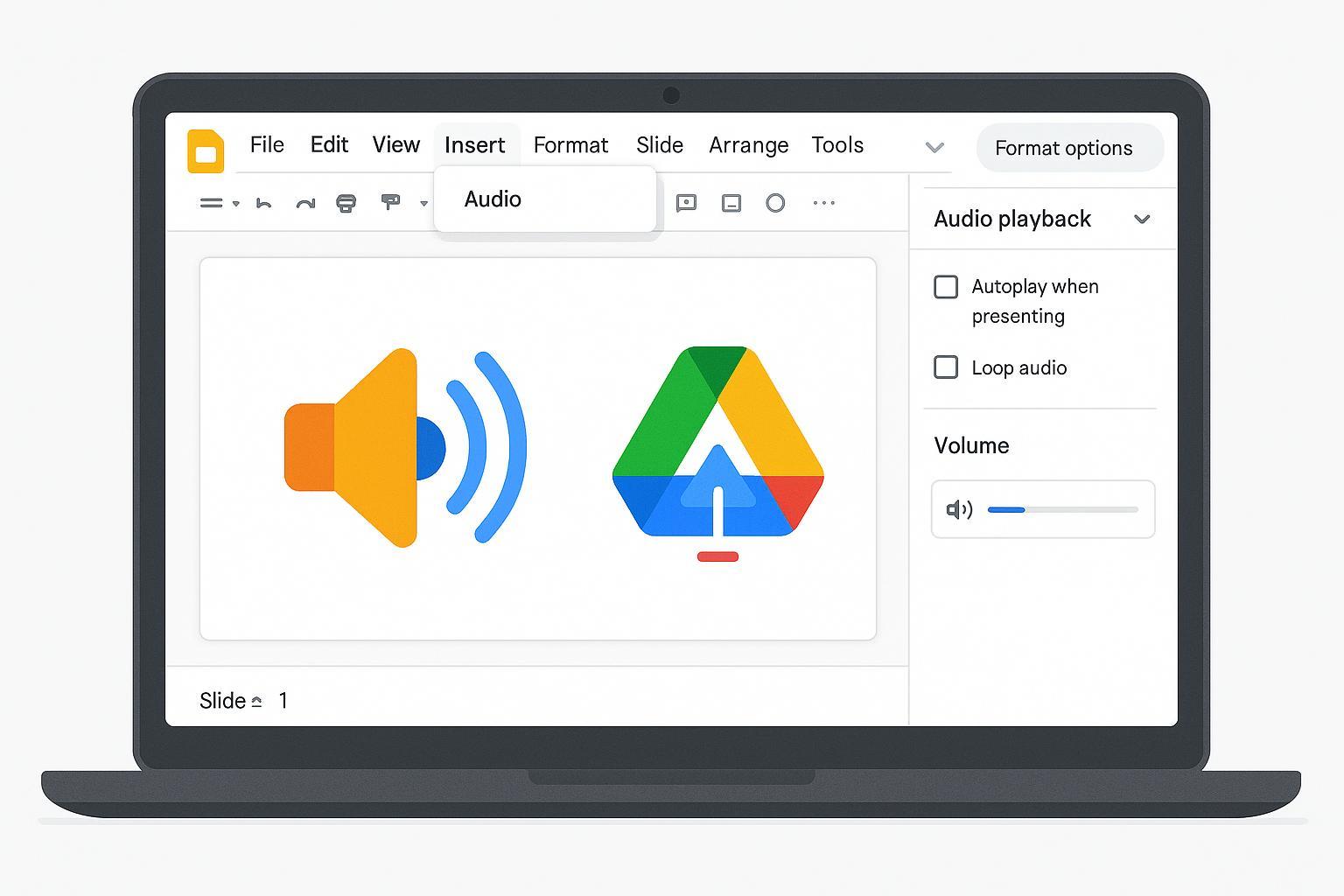
Task: Click the add comment icon
Action: point(687,203)
